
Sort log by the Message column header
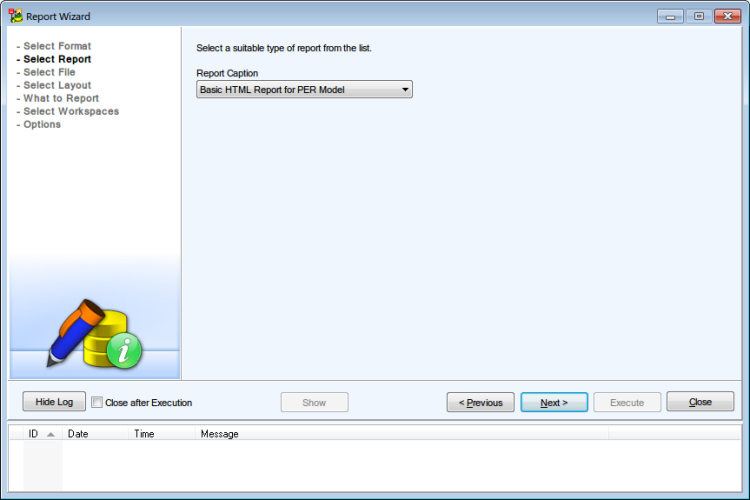coord(219,434)
